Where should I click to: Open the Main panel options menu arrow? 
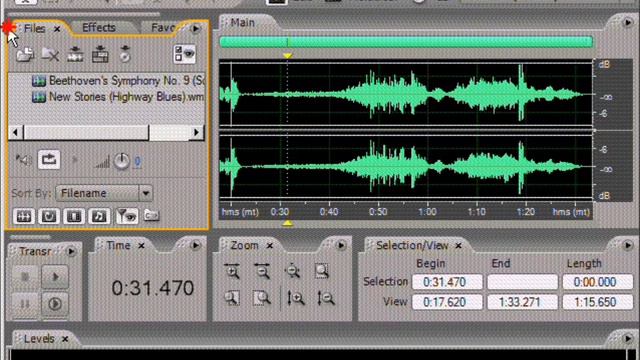point(628,23)
